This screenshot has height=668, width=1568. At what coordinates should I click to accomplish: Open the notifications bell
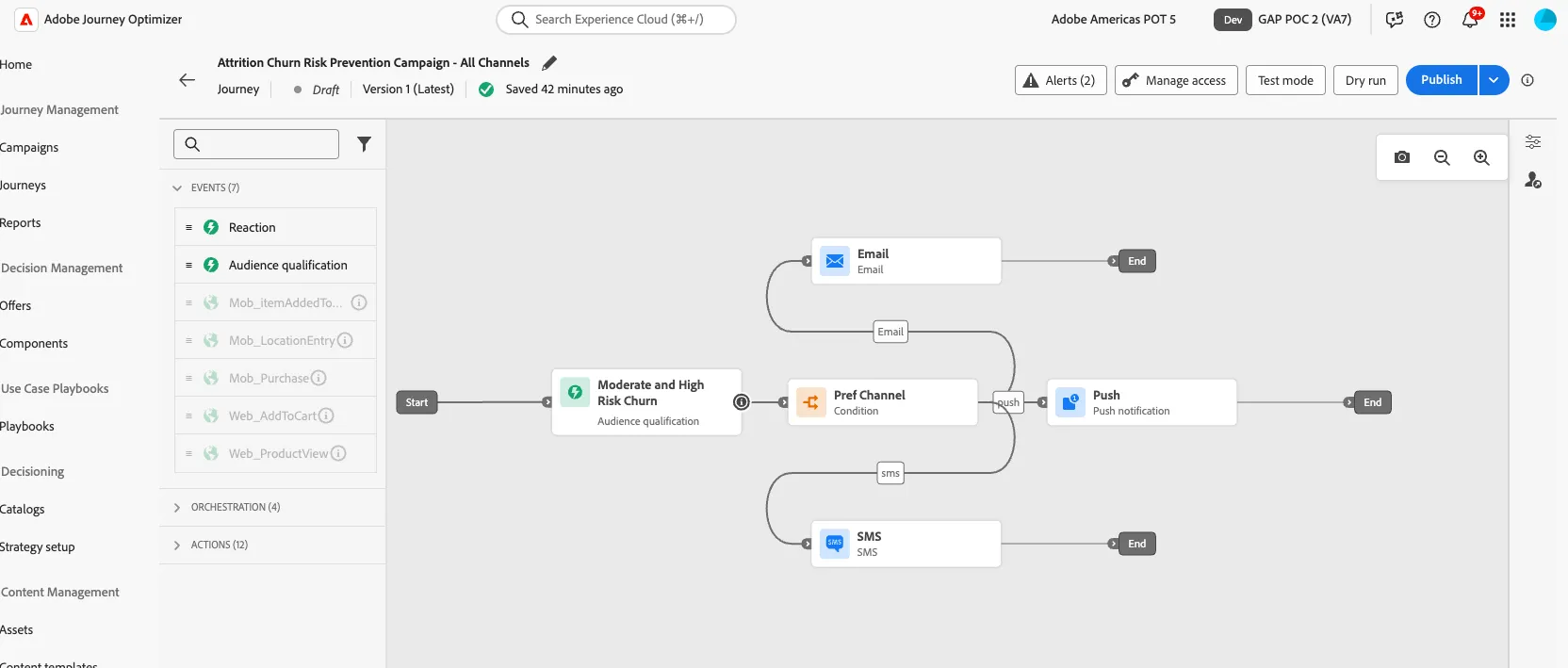(1470, 20)
